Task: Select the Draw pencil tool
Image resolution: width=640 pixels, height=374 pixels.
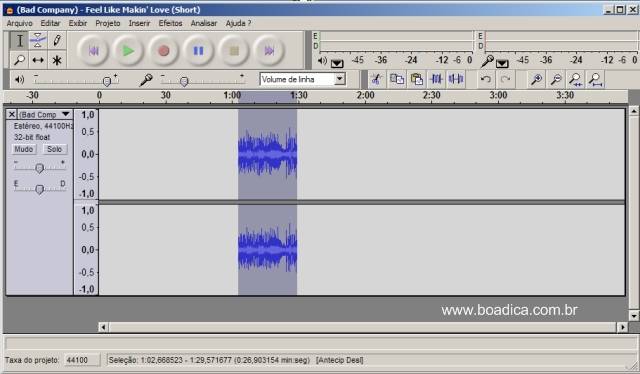Action: pyautogui.click(x=57, y=40)
